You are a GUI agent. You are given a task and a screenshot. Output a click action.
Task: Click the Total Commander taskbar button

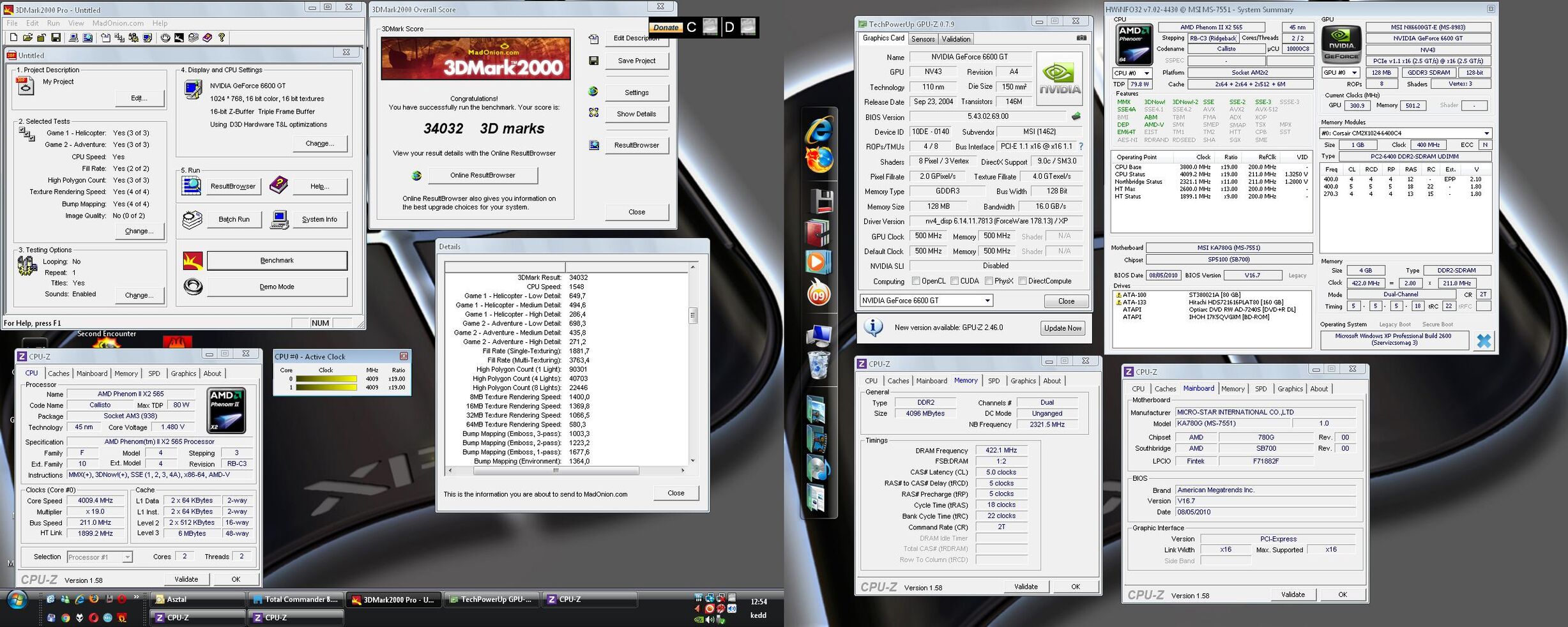tap(295, 600)
